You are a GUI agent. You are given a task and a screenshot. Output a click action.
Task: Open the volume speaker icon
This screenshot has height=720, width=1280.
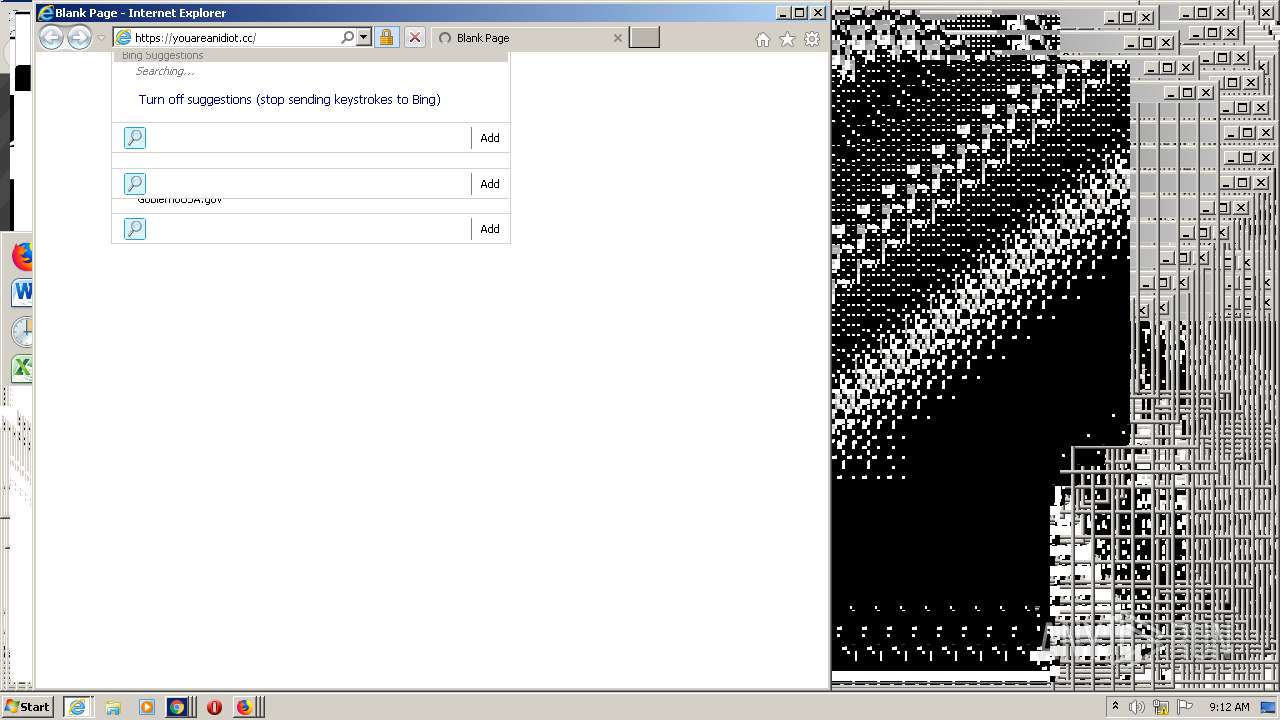pyautogui.click(x=1137, y=707)
